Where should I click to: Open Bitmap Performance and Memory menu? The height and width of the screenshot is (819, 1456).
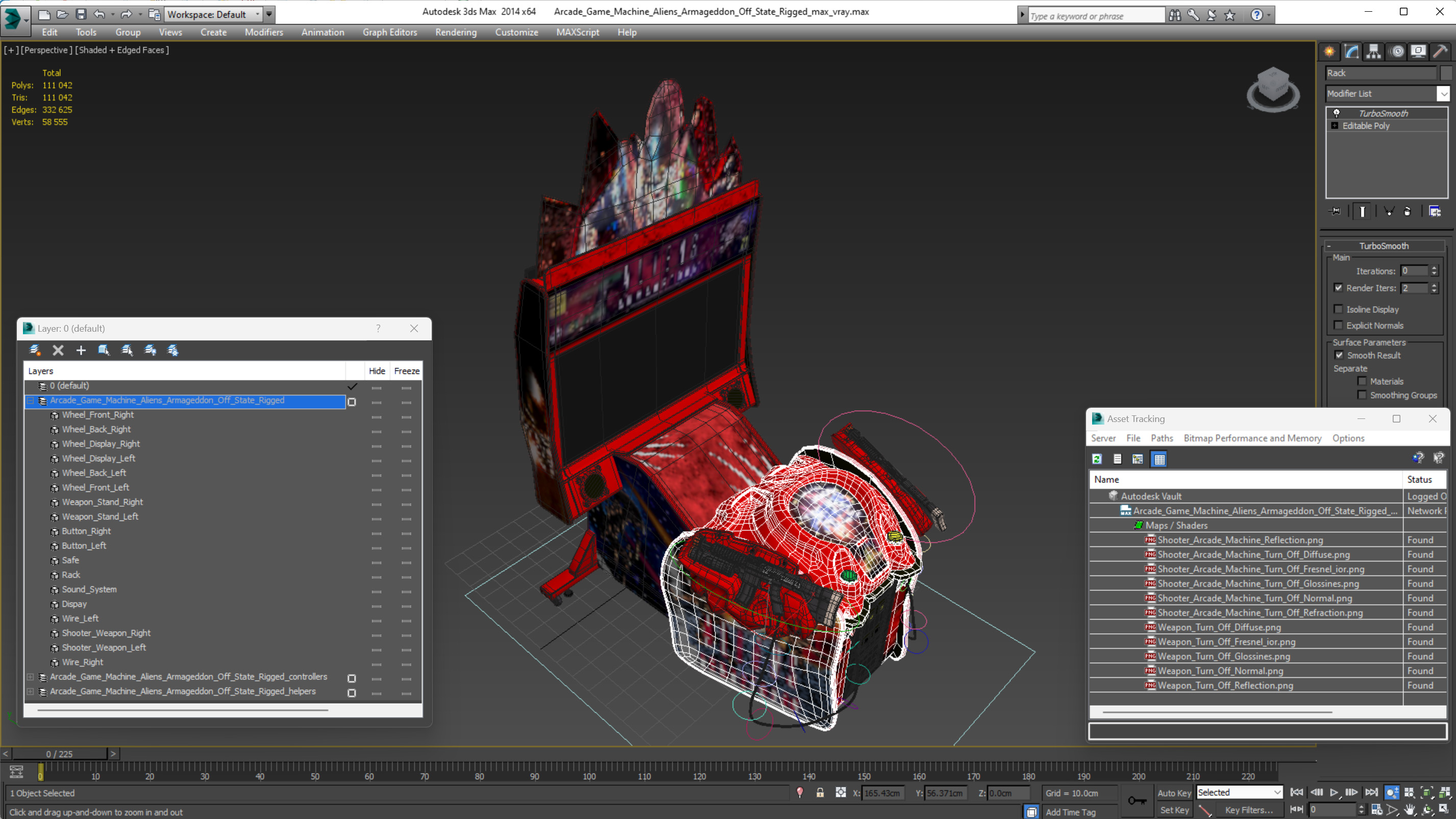[x=1252, y=438]
